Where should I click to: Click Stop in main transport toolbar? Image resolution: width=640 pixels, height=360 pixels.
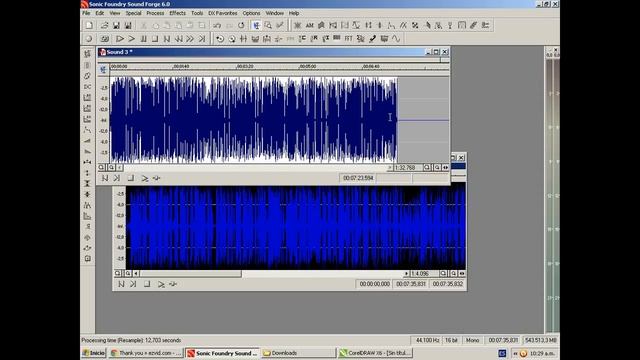155,39
